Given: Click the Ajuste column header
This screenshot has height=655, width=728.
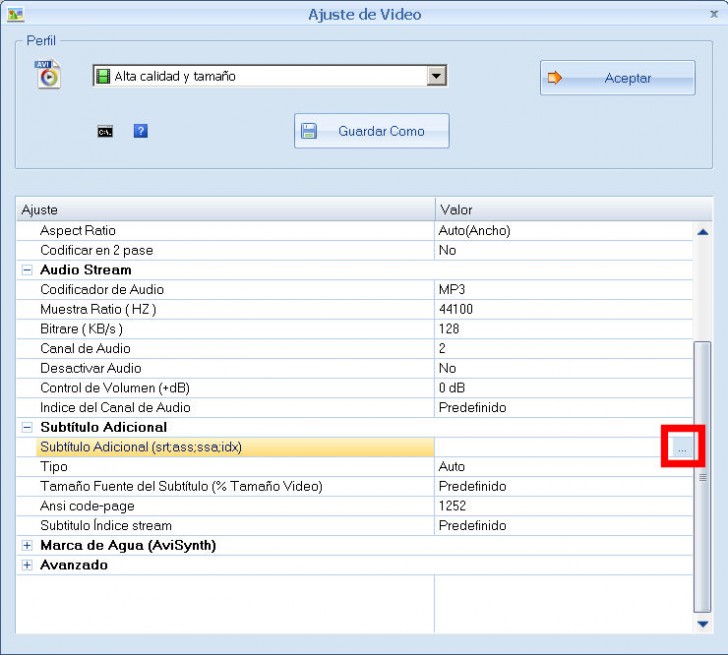Looking at the screenshot, I should click(40, 210).
